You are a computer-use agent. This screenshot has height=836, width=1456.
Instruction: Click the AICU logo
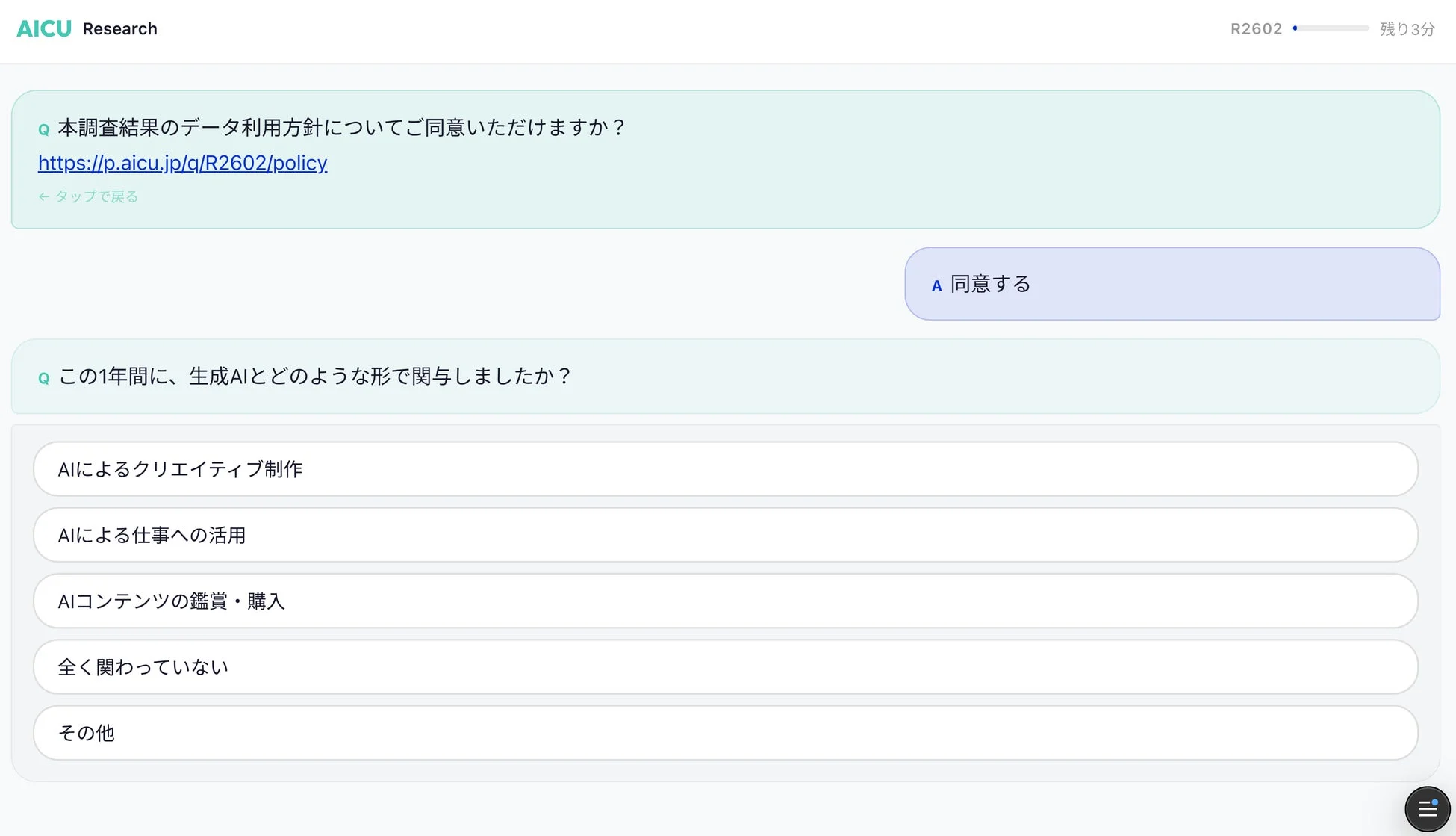43,28
